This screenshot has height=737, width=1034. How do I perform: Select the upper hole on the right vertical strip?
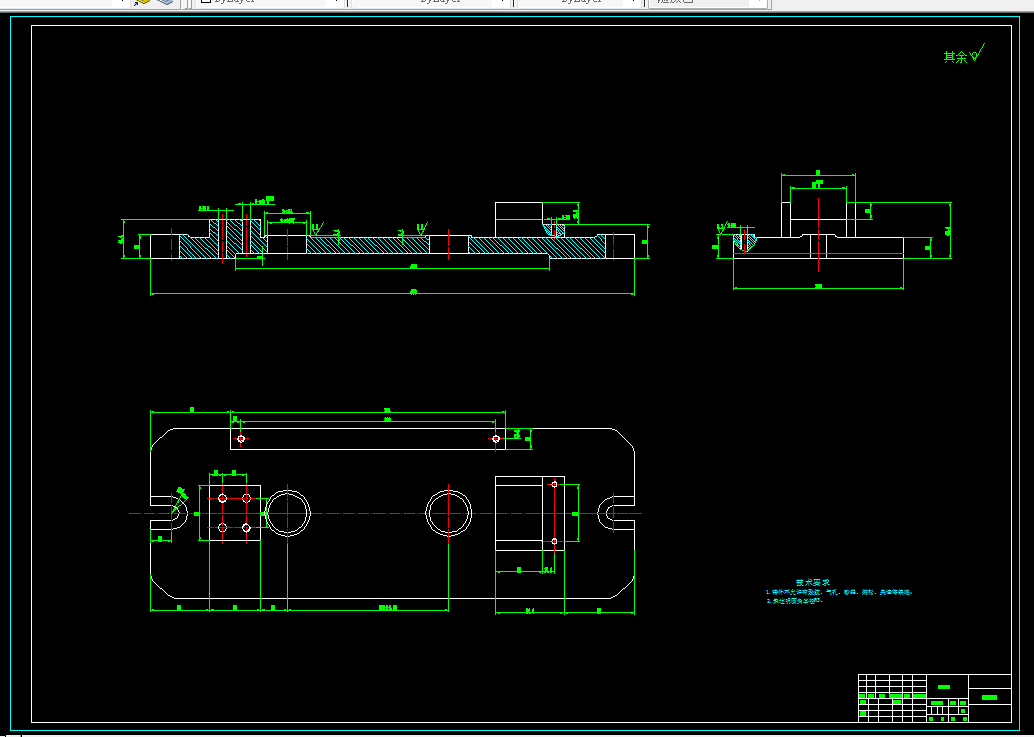pyautogui.click(x=554, y=485)
